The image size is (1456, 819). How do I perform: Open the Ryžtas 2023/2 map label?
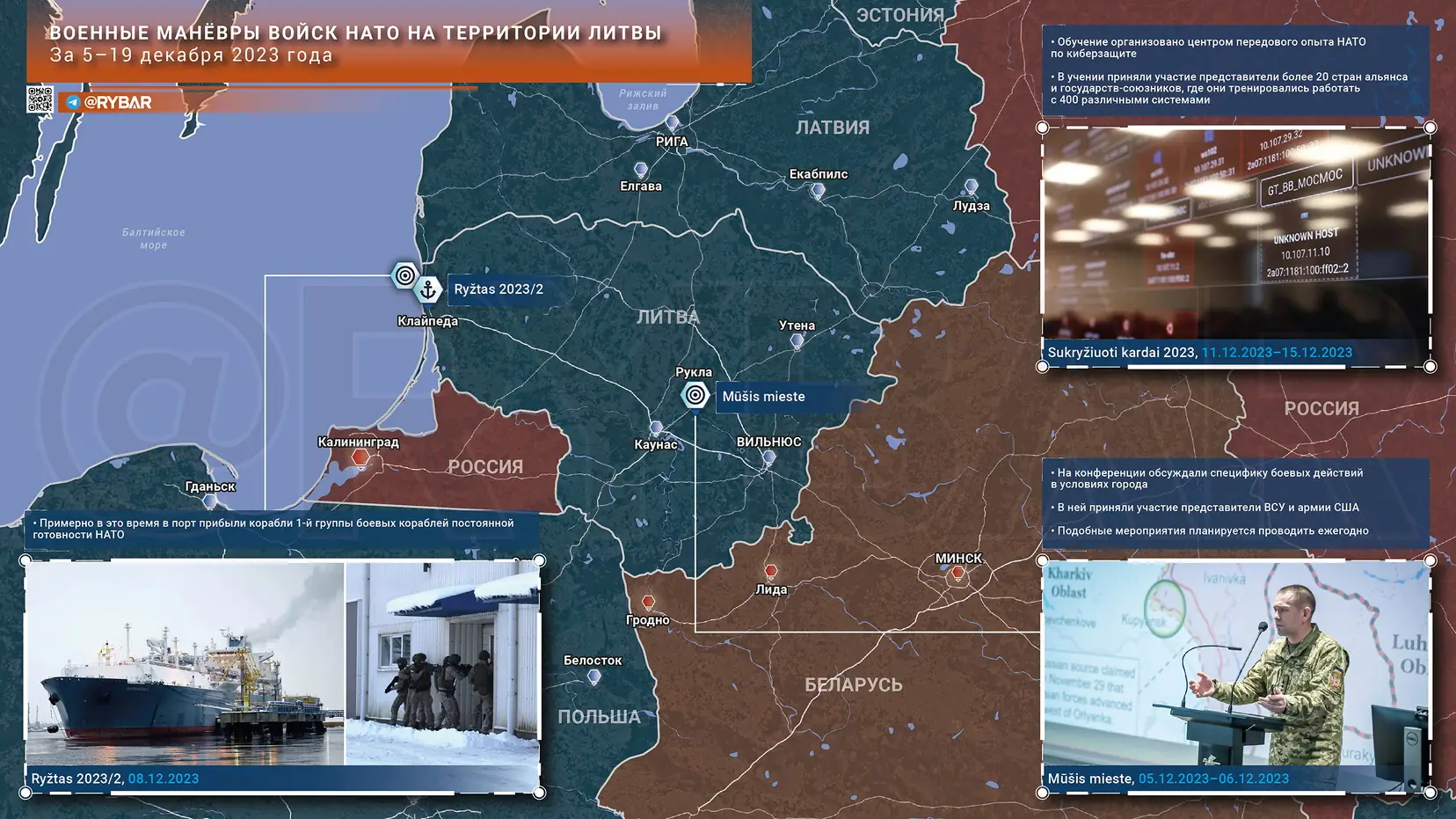click(x=499, y=288)
